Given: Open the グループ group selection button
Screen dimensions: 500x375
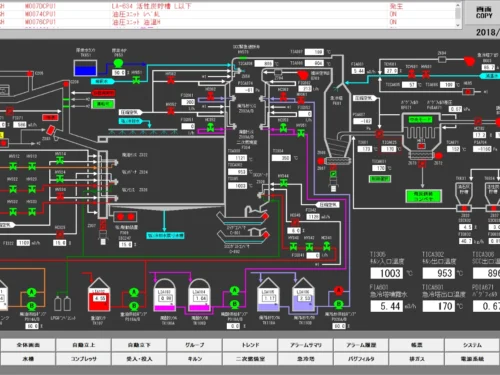Looking at the screenshot, I should click(x=195, y=345).
